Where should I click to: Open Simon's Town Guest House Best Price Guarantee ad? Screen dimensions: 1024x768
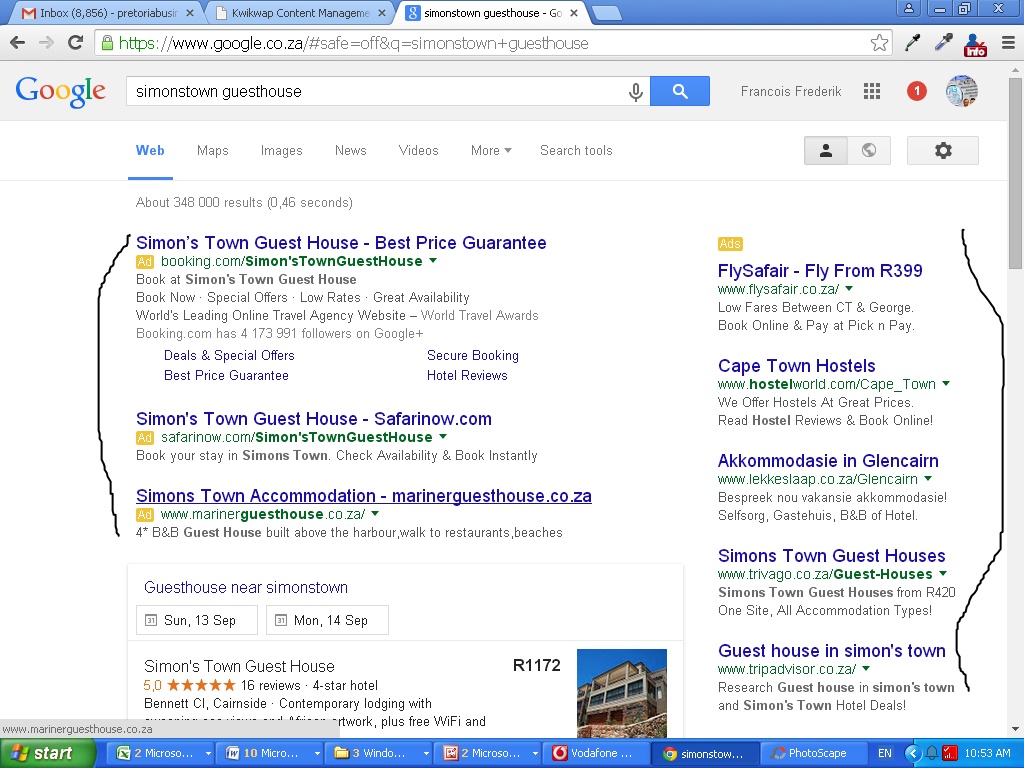(341, 242)
